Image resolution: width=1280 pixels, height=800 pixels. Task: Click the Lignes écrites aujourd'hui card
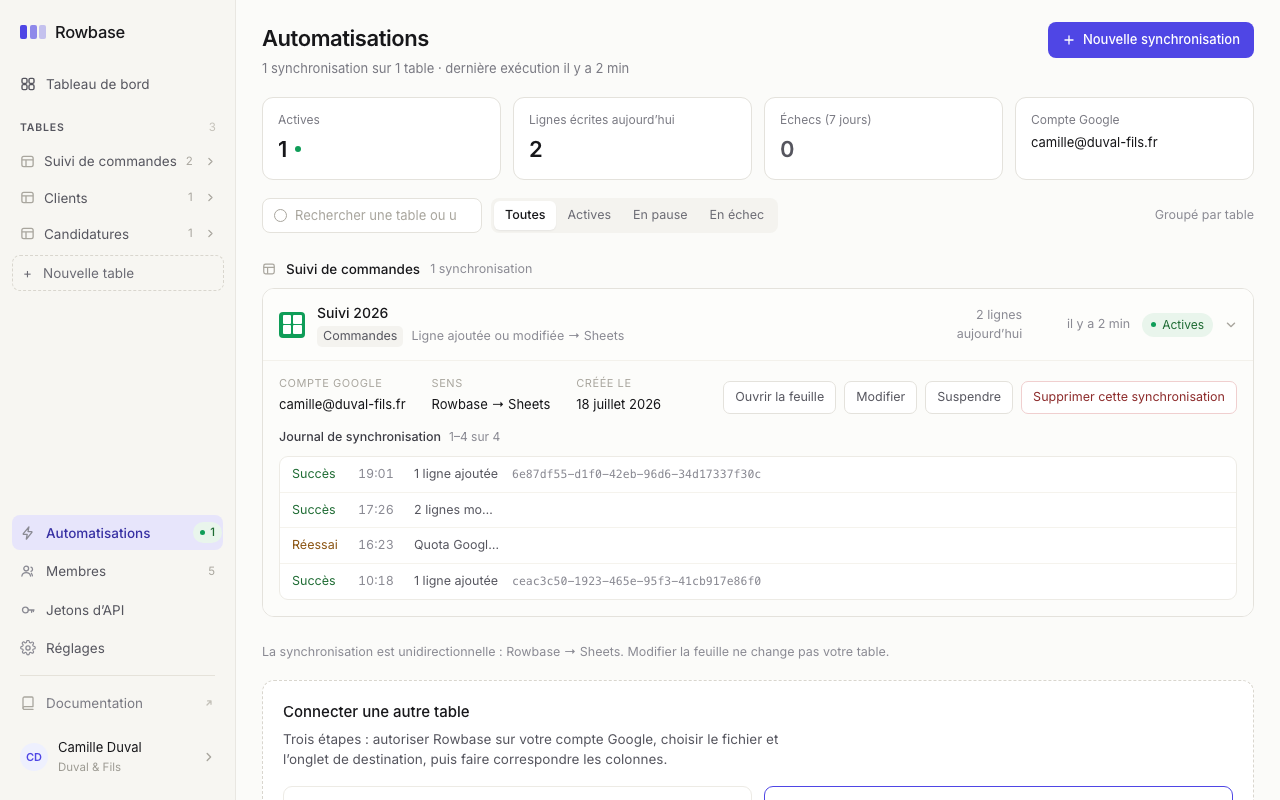632,138
